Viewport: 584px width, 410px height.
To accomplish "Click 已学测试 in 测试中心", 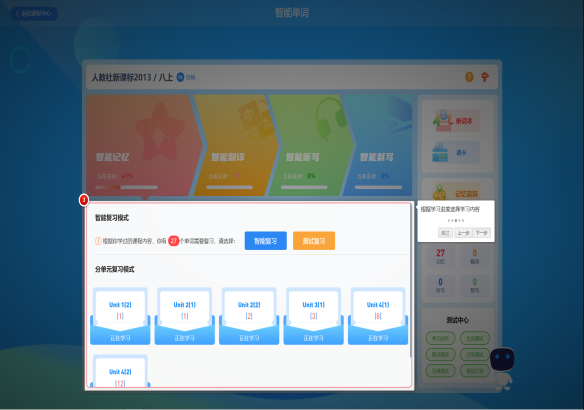I will click(x=475, y=355).
